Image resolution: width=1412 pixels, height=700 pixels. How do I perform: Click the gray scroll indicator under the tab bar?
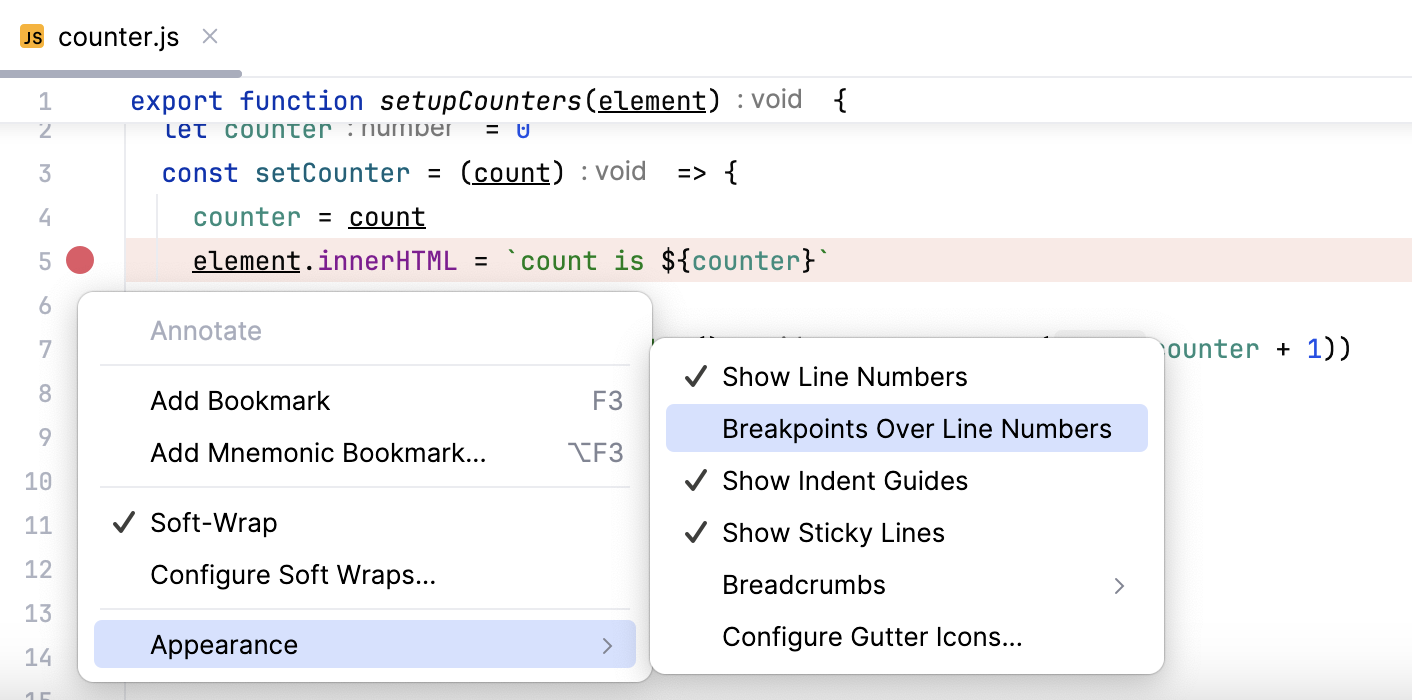(120, 71)
